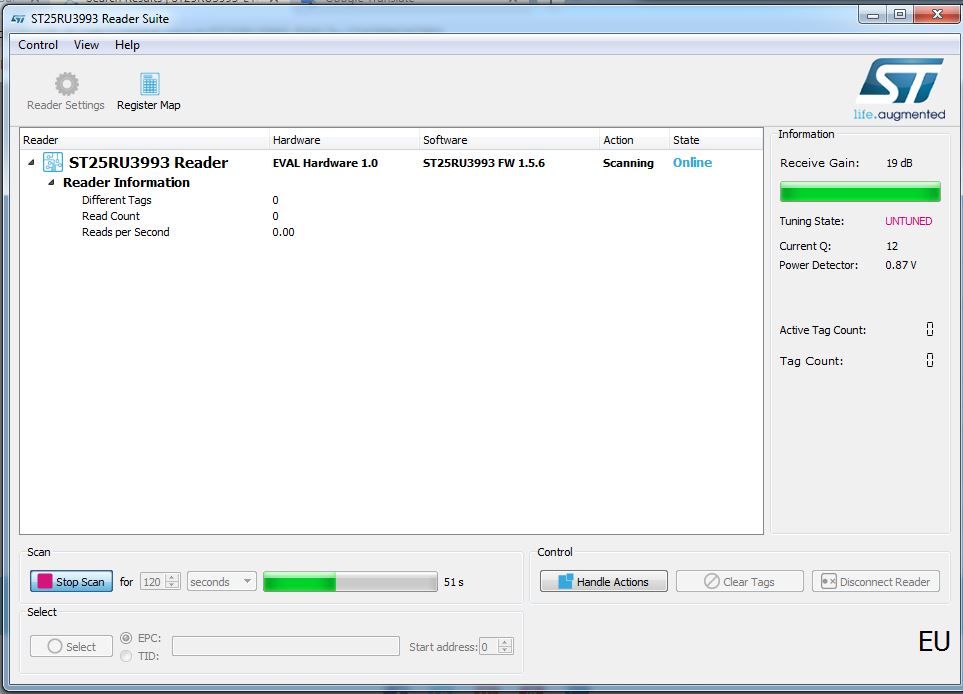Click the Reads per Second value 0.00
Viewport: 963px width, 694px height.
pyautogui.click(x=283, y=232)
